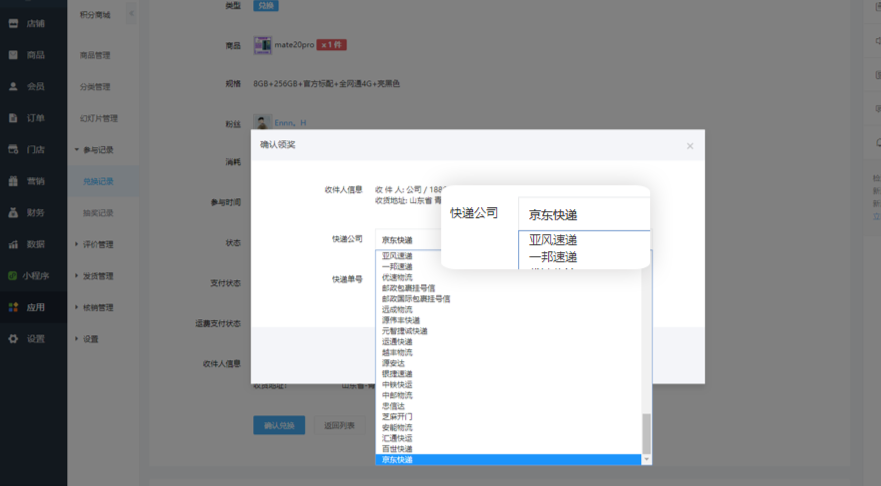
Task: Pick 邮政国际包裹挂号信 in the list
Action: (x=508, y=298)
